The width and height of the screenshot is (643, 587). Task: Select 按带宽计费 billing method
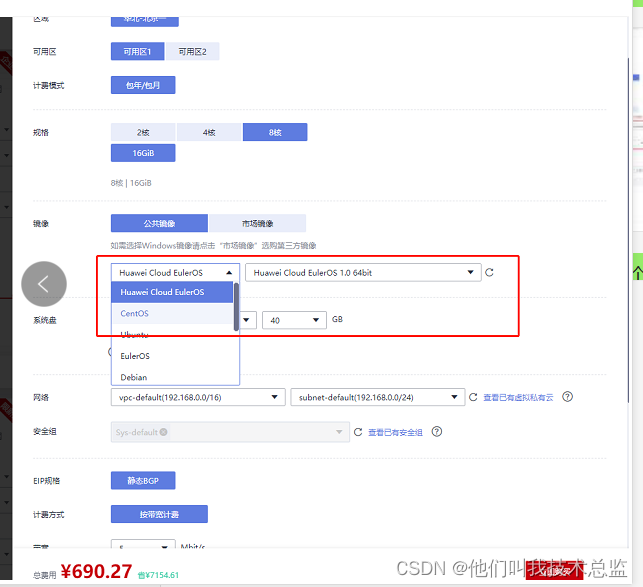(159, 514)
